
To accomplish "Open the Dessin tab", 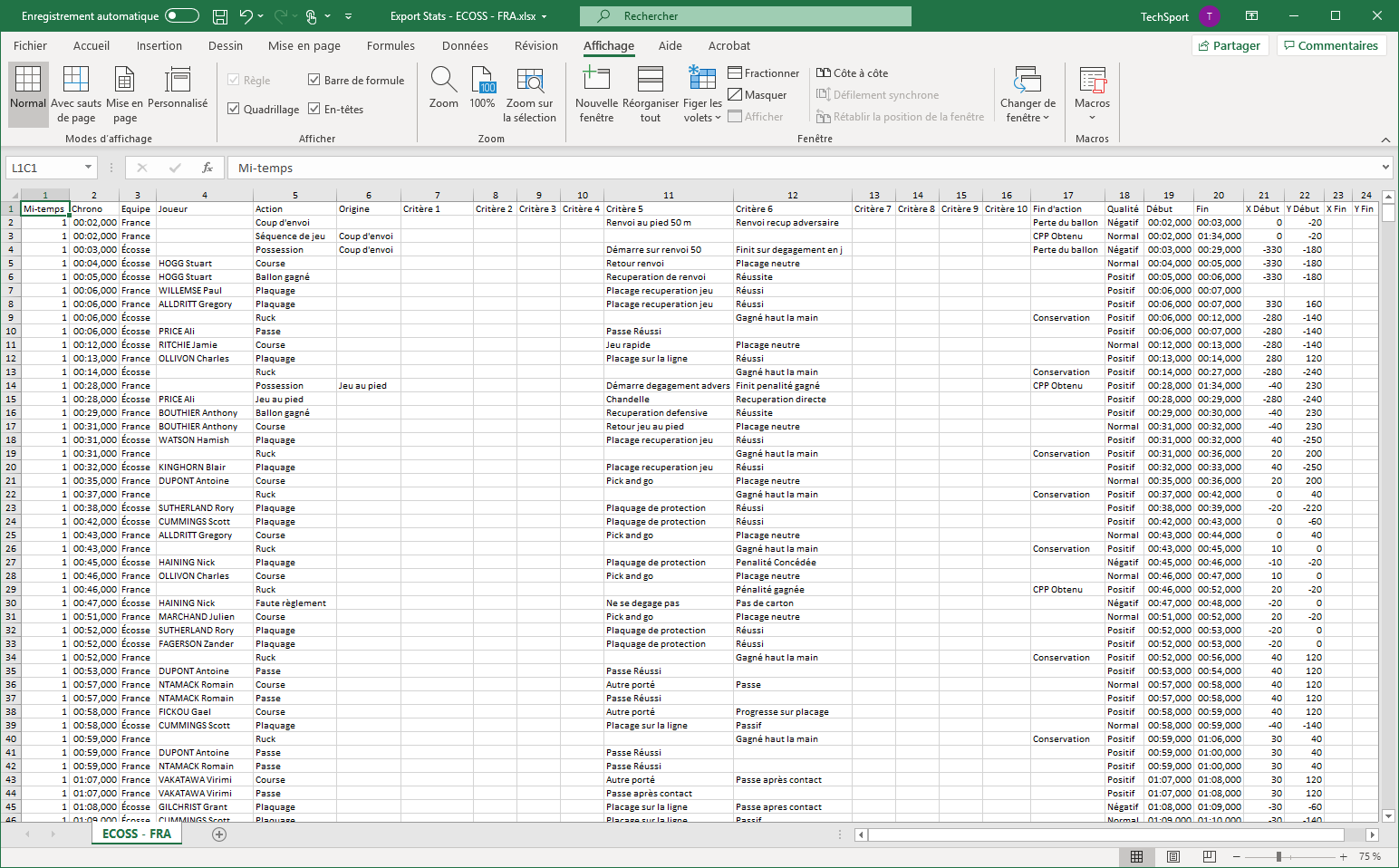I will tap(226, 45).
